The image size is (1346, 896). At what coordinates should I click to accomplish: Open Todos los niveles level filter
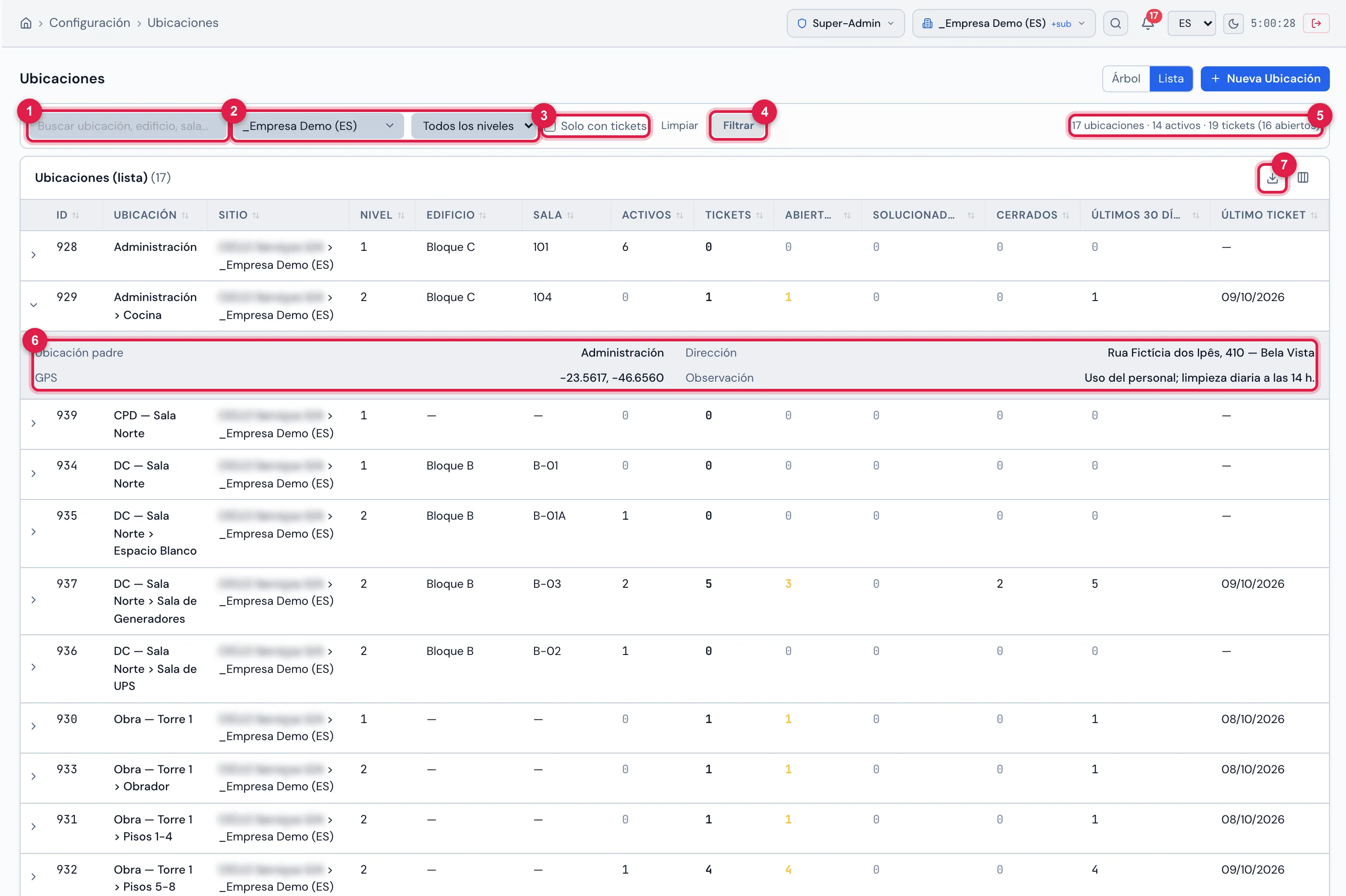[474, 126]
